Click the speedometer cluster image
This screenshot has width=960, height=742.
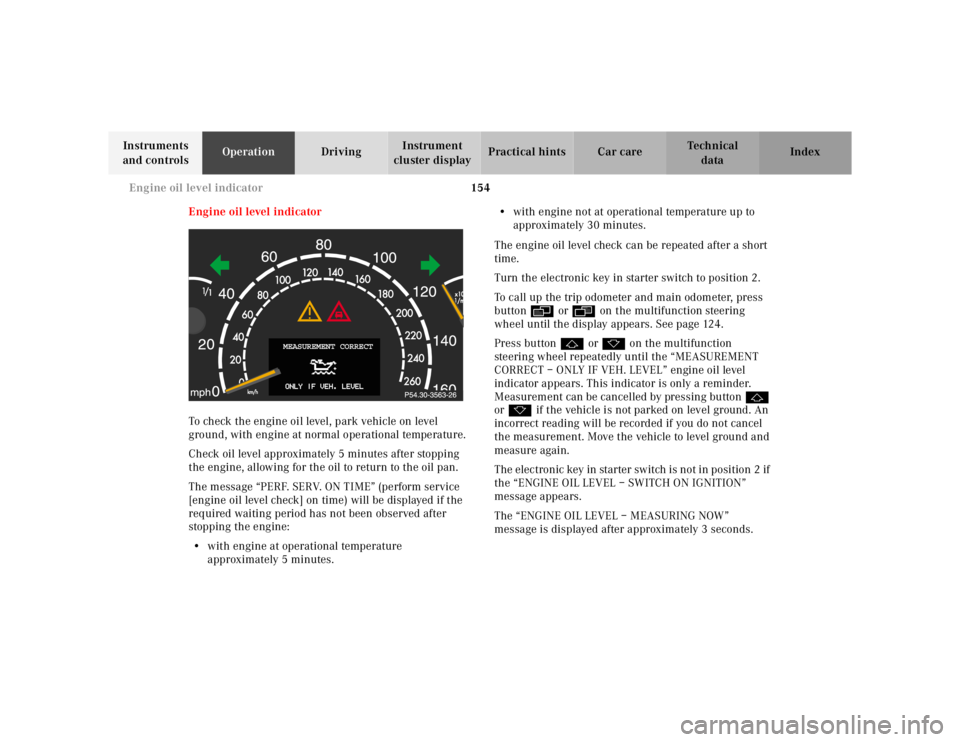click(x=326, y=315)
